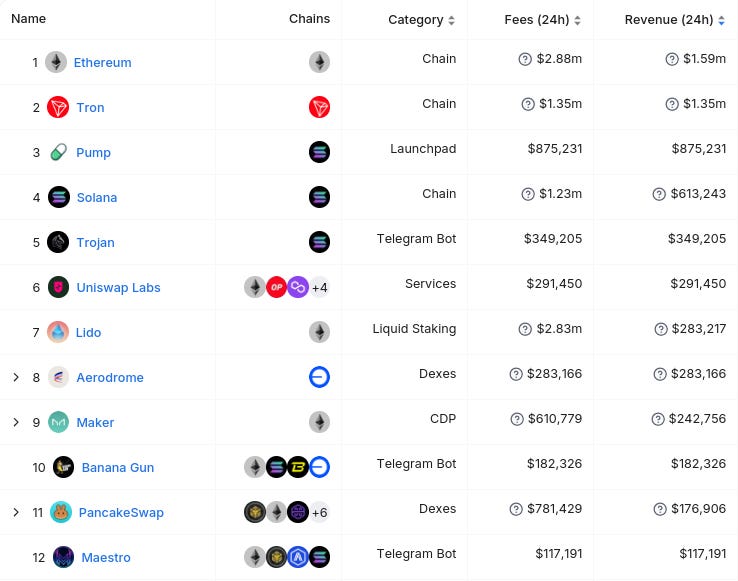Click the Solana logo next to Solana name
The image size is (738, 581).
[x=59, y=197]
